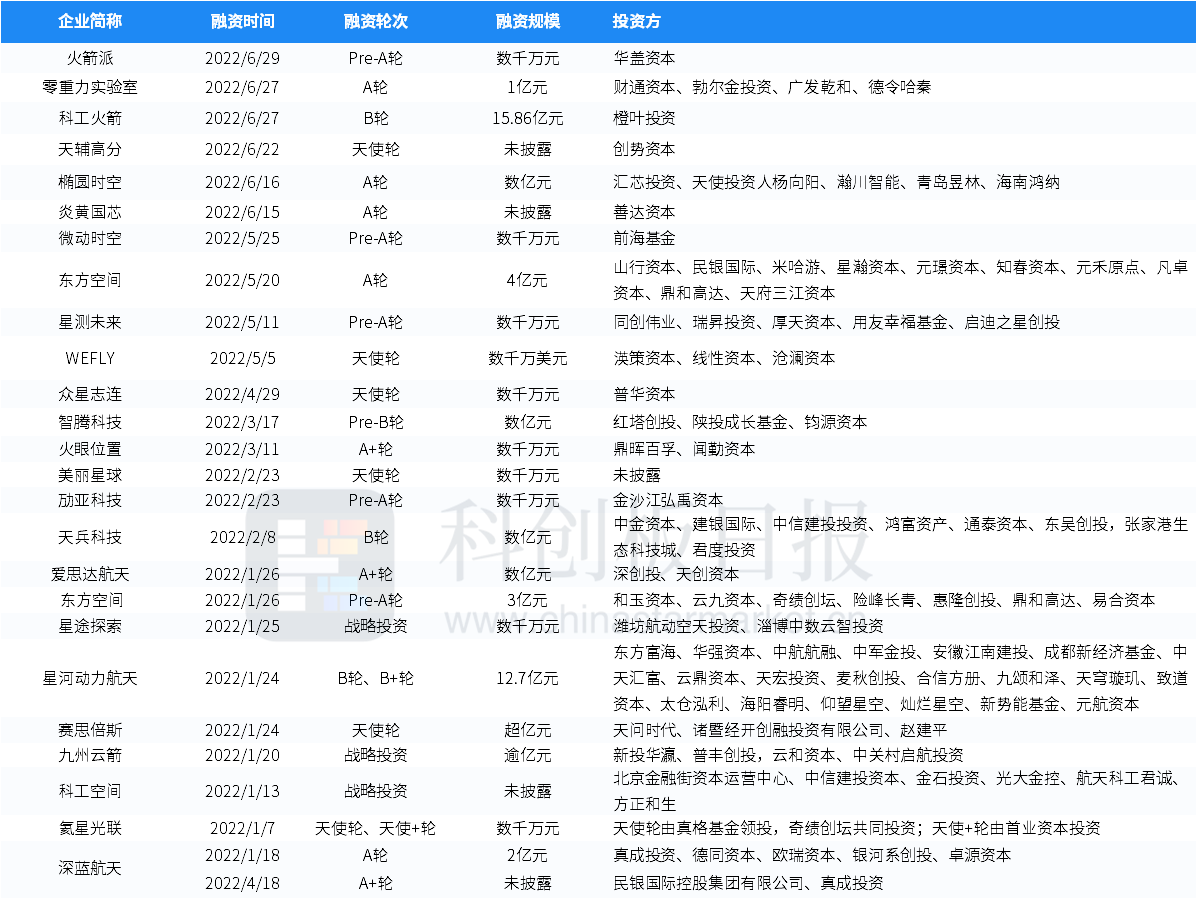Viewport: 1197px width, 899px height.
Task: Select investor 华盖资本 in first row
Action: click(644, 58)
